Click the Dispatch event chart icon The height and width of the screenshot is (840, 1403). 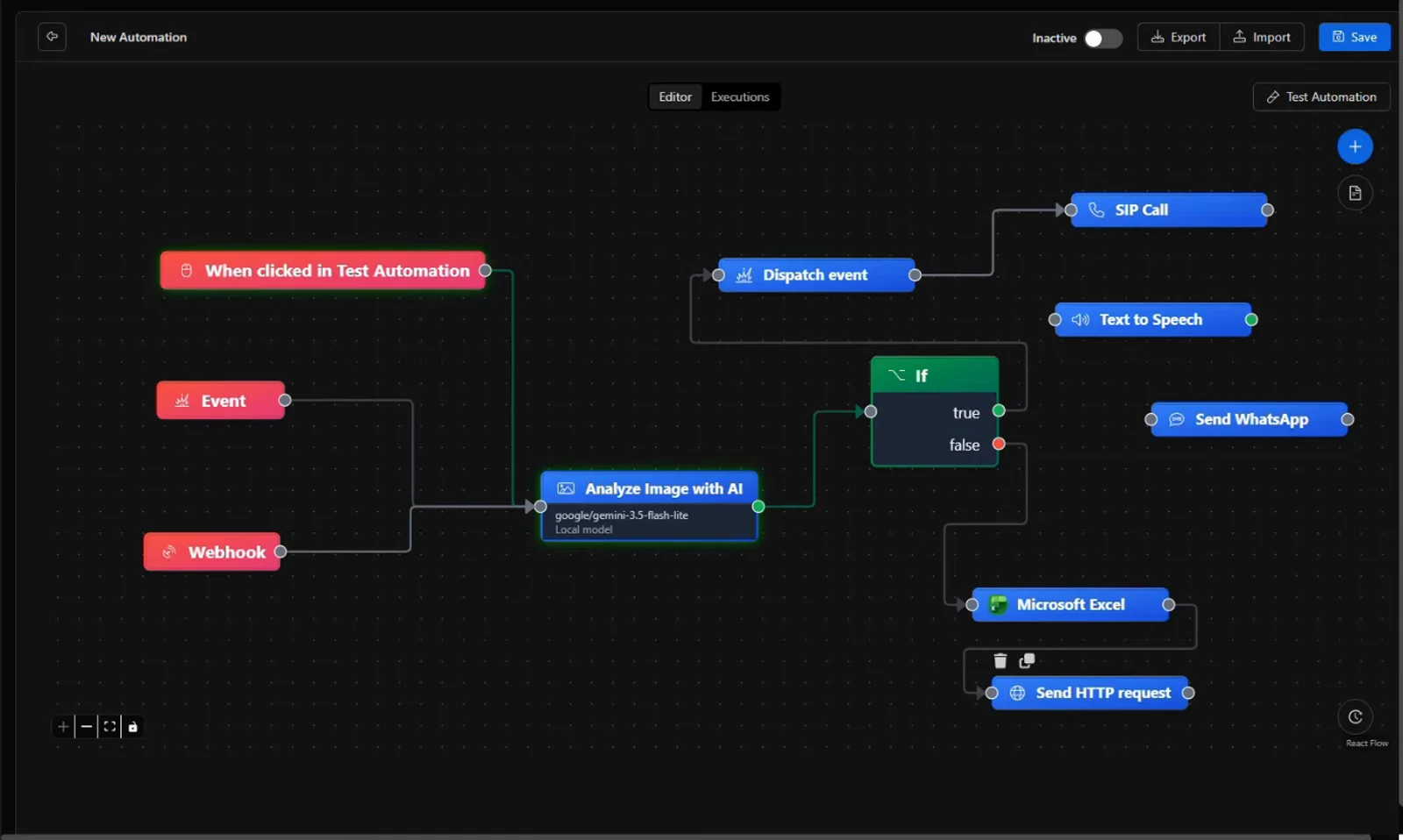pyautogui.click(x=744, y=275)
